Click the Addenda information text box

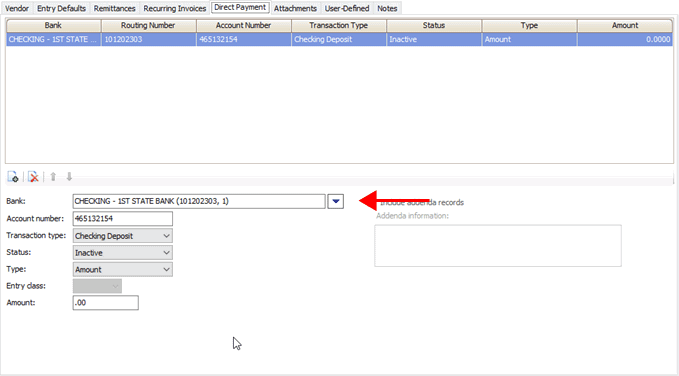[498, 246]
